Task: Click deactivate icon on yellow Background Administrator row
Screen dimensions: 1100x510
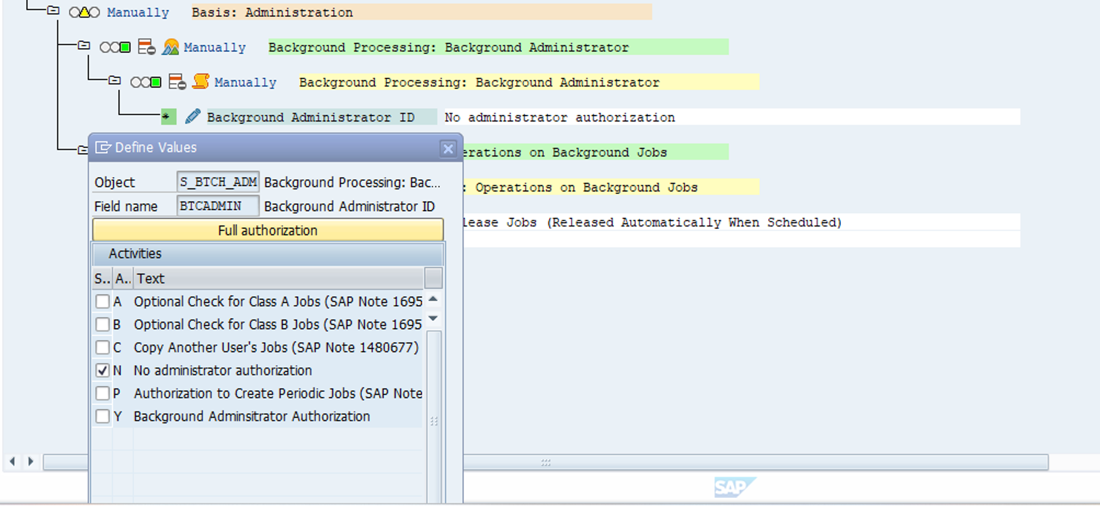Action: pos(177,83)
